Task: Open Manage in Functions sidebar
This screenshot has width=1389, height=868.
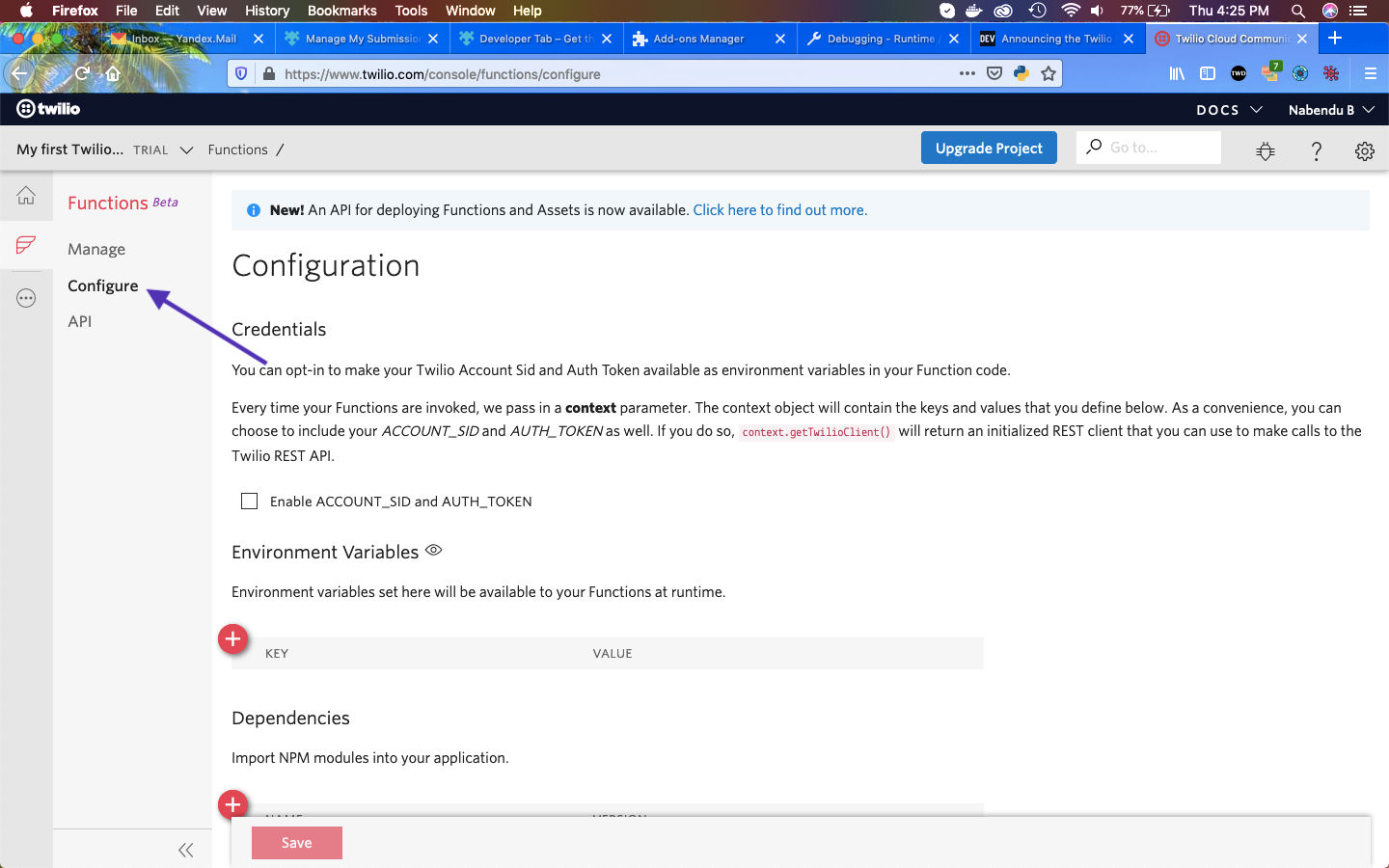Action: click(x=96, y=249)
